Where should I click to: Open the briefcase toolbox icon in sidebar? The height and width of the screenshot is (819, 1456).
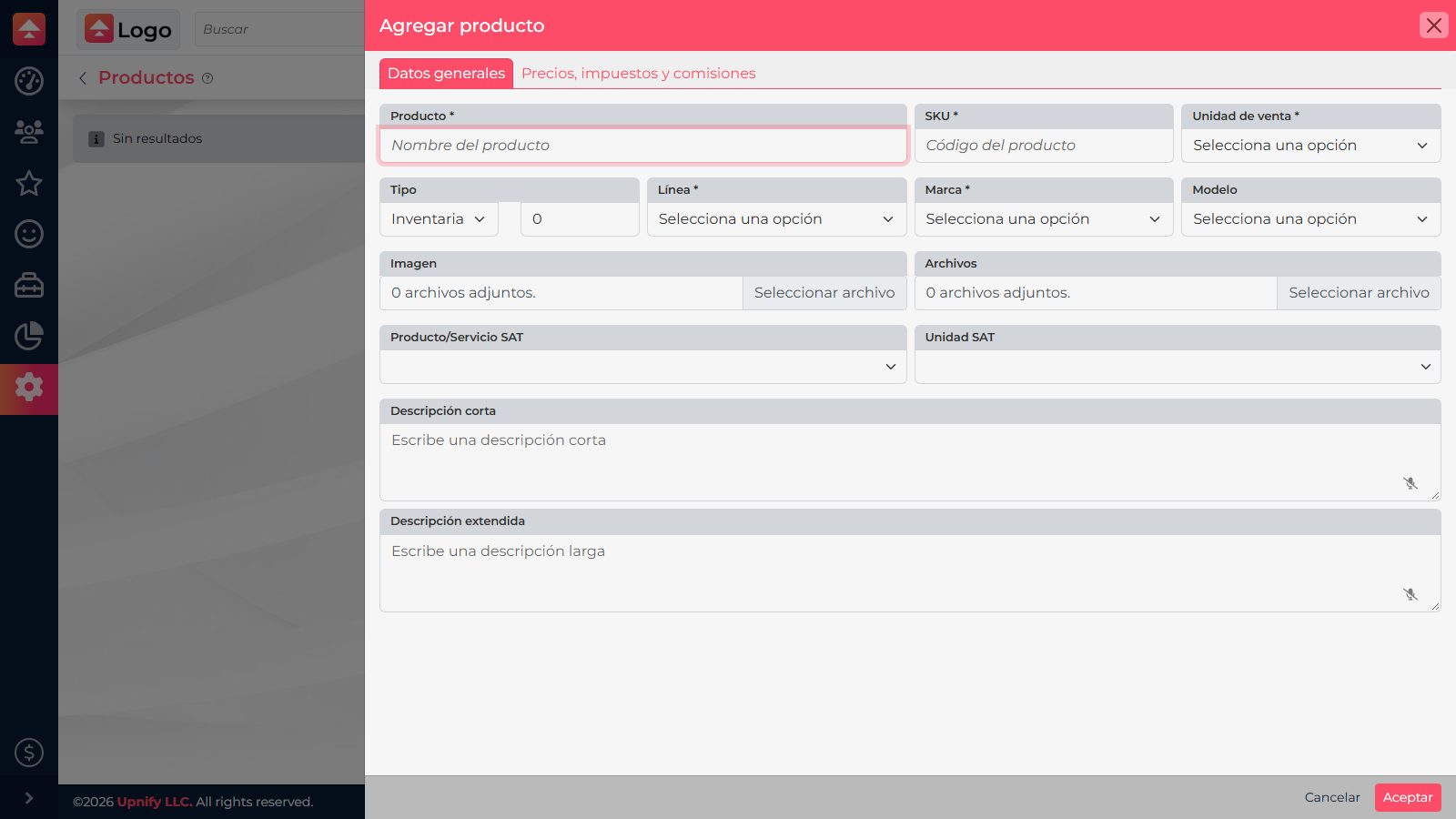[29, 285]
